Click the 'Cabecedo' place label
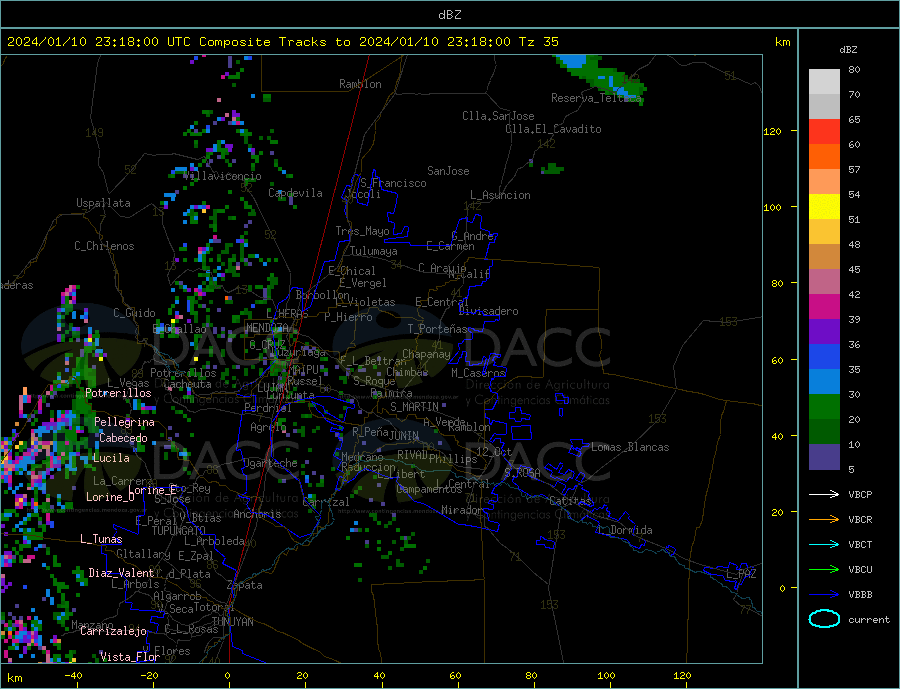Screen dimensions: 900x689 (x=123, y=439)
